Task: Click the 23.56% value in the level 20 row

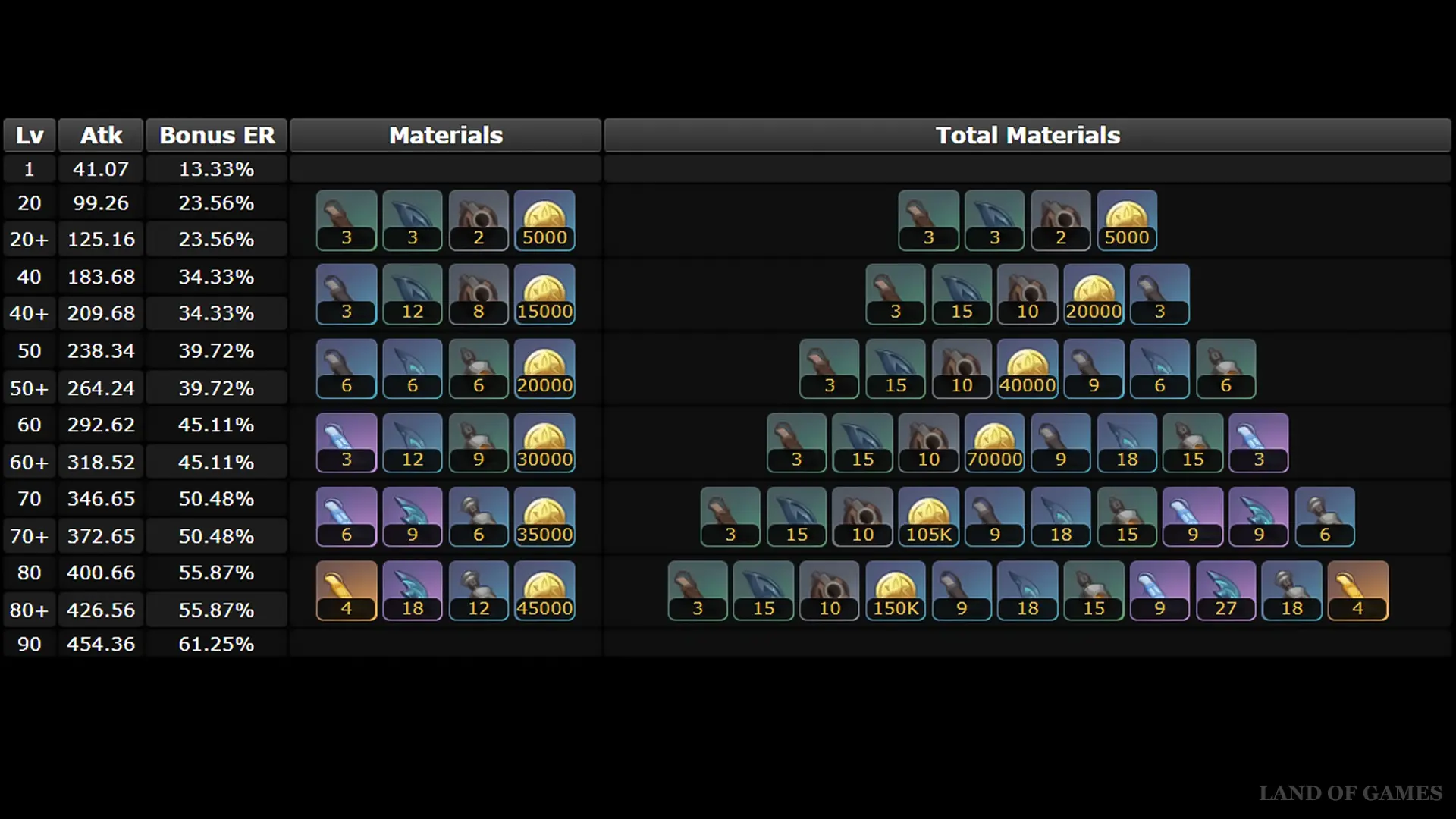Action: coord(216,203)
